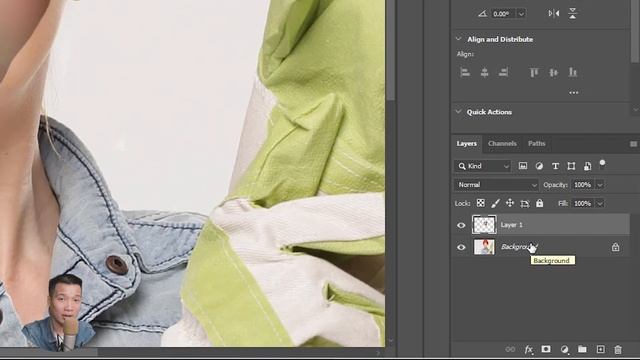Switch to the Paths tab
Viewport: 640px width, 360px height.
[536, 144]
